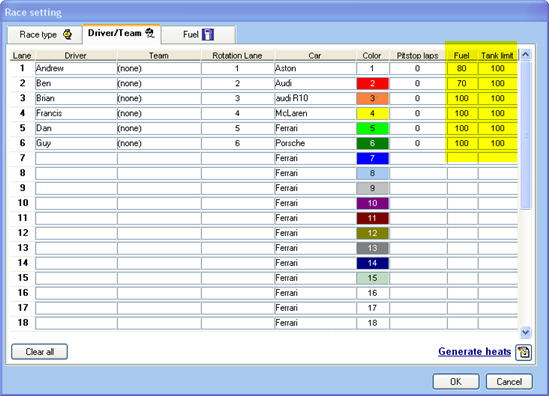Select the Driver cell Guy
This screenshot has height=396, width=549.
(76, 143)
